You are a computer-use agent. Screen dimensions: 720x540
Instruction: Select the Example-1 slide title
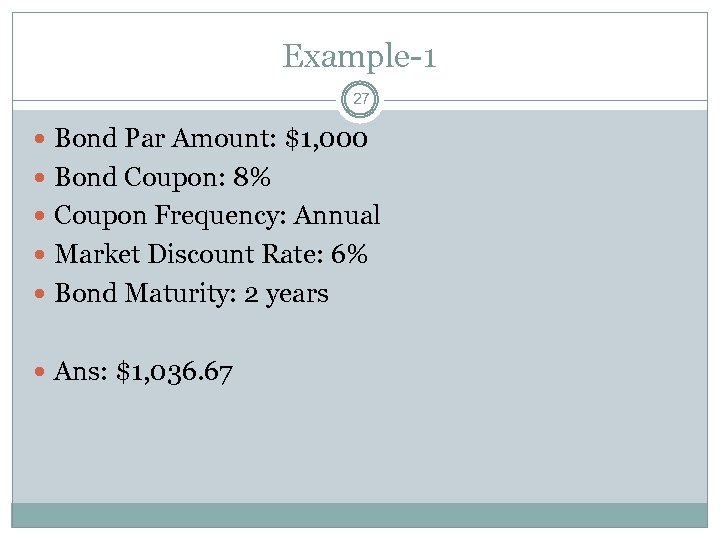click(x=360, y=55)
